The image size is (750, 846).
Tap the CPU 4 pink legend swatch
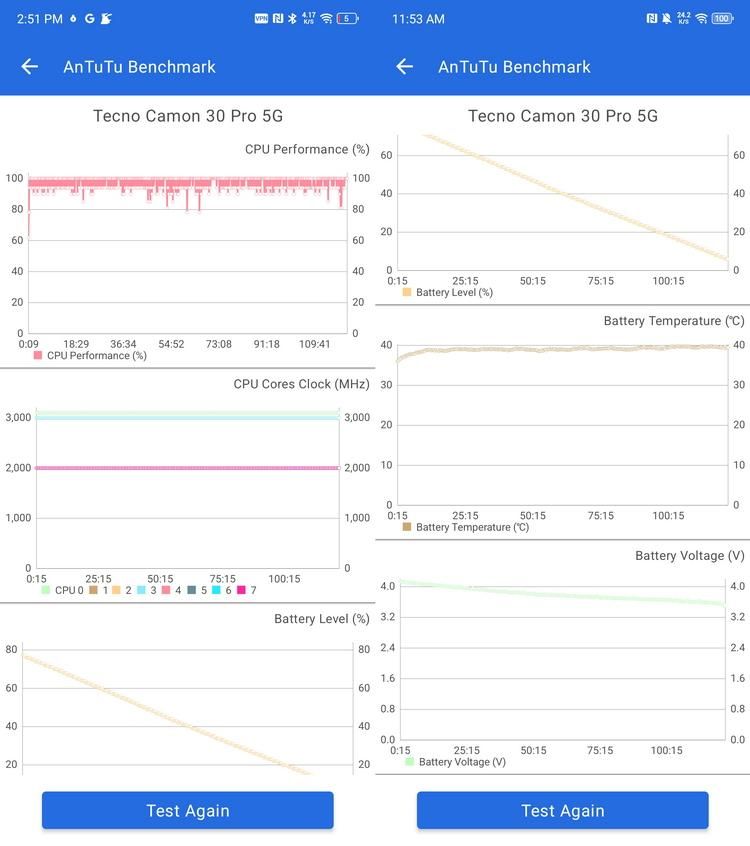tap(166, 590)
